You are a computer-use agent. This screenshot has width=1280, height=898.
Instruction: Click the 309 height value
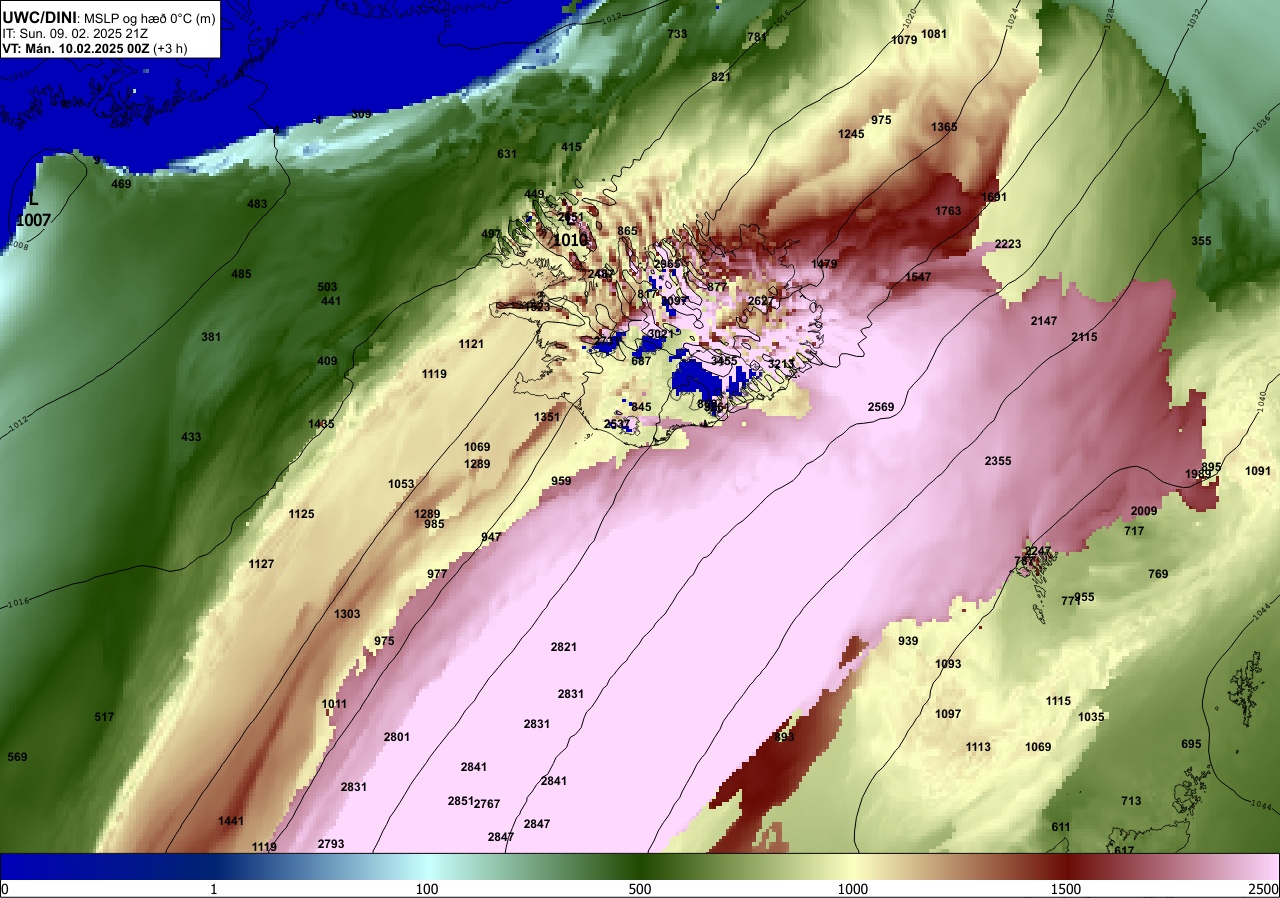pos(361,114)
